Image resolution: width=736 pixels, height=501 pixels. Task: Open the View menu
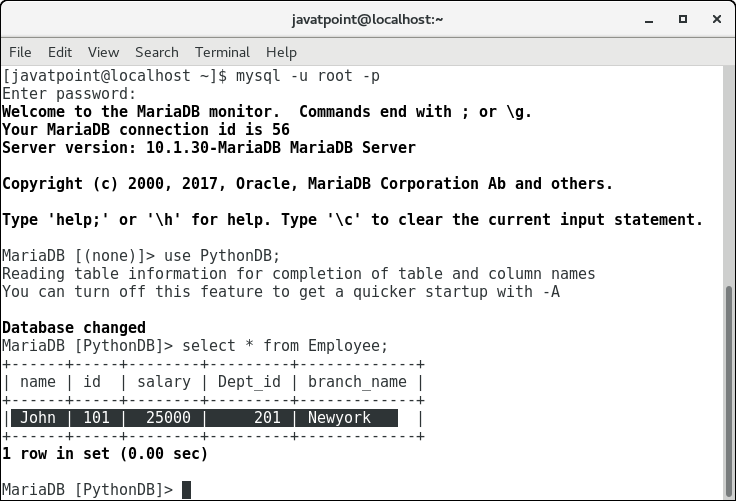[x=103, y=52]
